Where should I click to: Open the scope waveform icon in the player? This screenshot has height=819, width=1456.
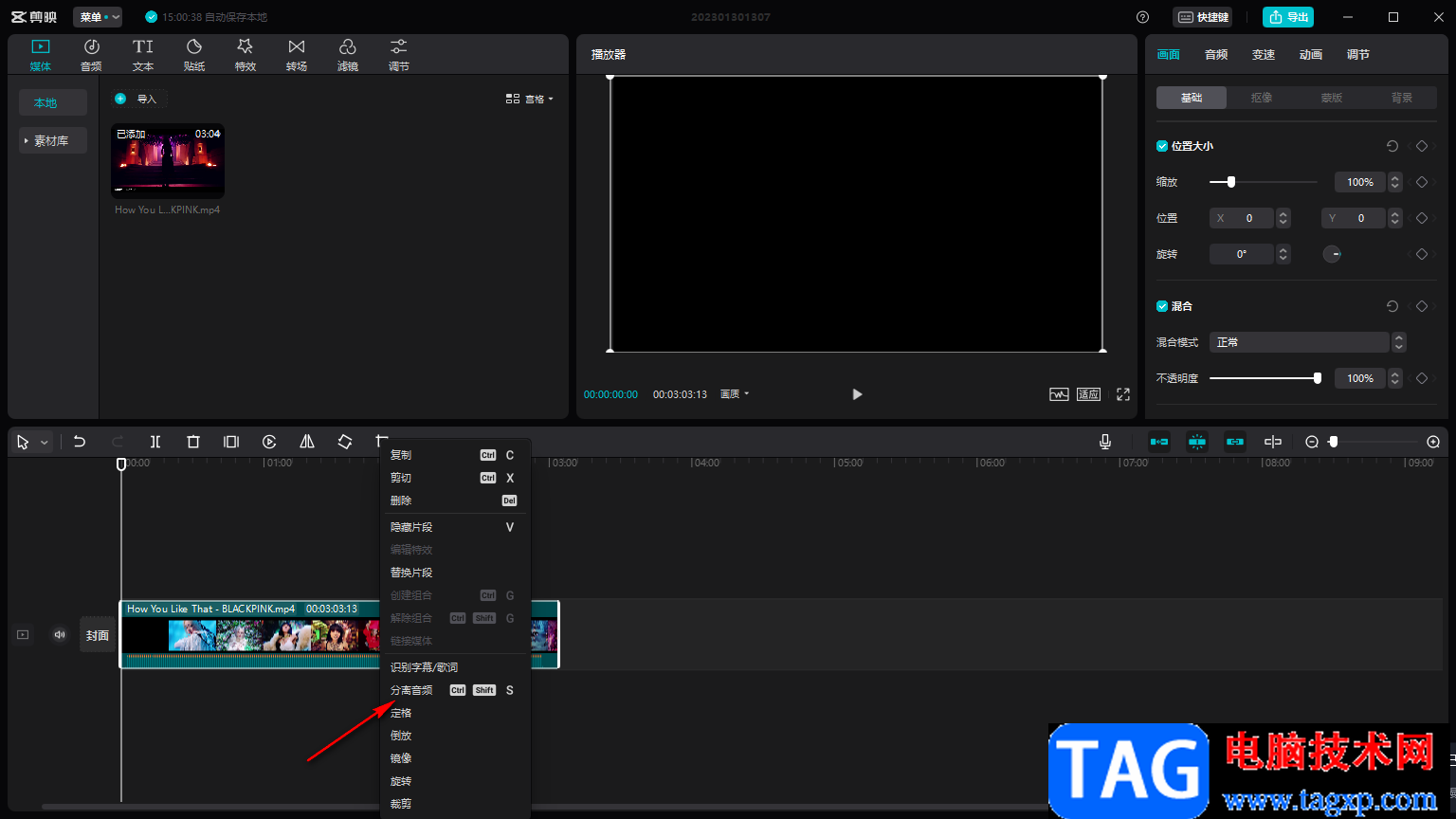1059,394
